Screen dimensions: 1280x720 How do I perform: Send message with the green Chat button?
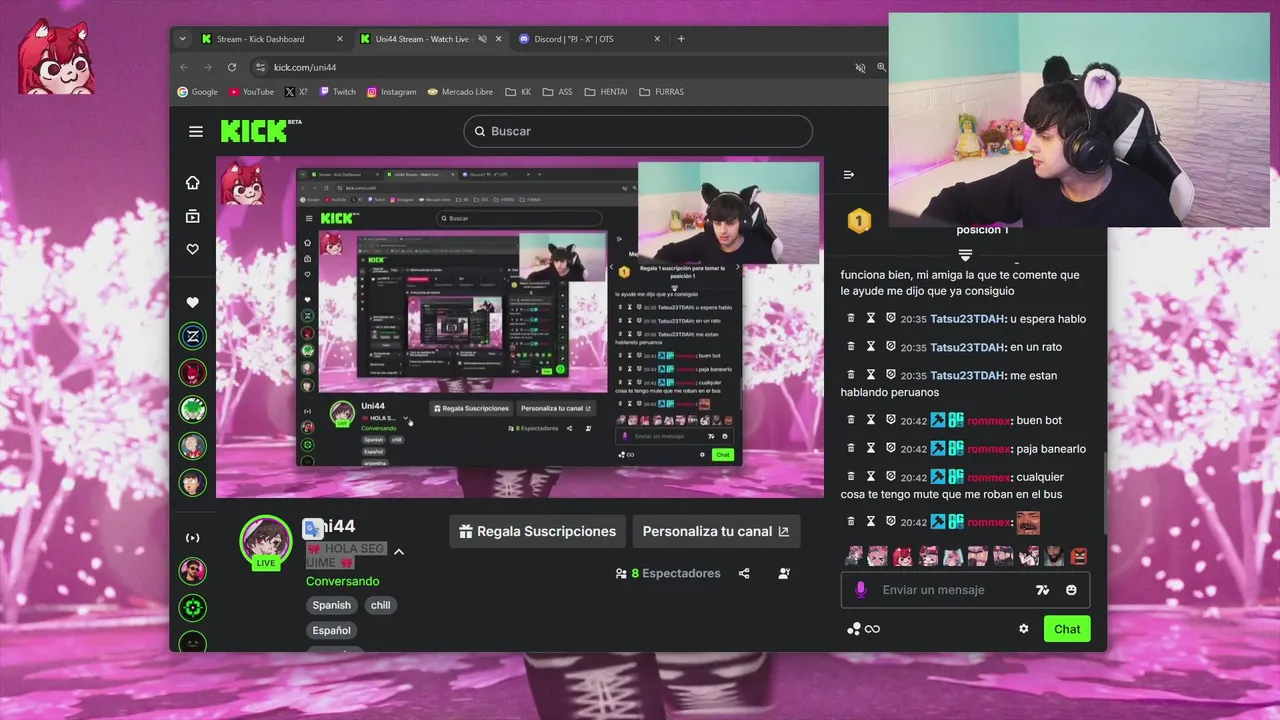tap(1067, 629)
